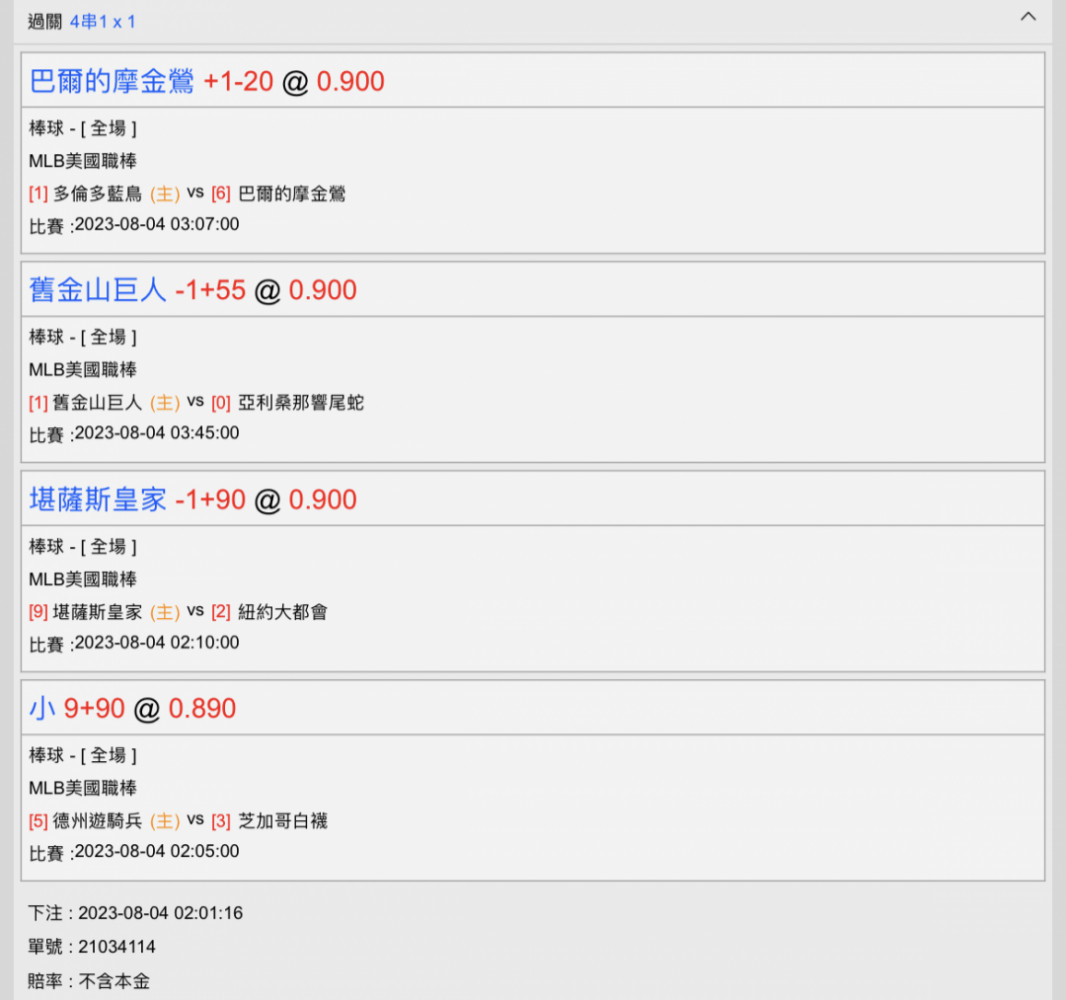Screen dimensions: 1066x1000
Task: Click the 舊金山巨人 vs 亞利桑那響尾蛇 matchup line
Action: pos(196,402)
